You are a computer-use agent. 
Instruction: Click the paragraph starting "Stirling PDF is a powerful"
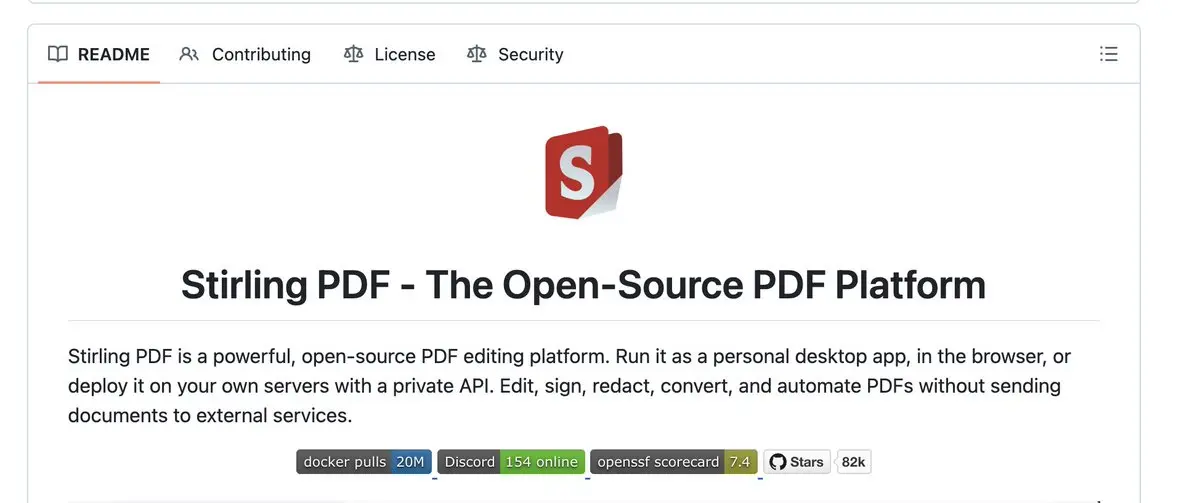click(x=570, y=385)
